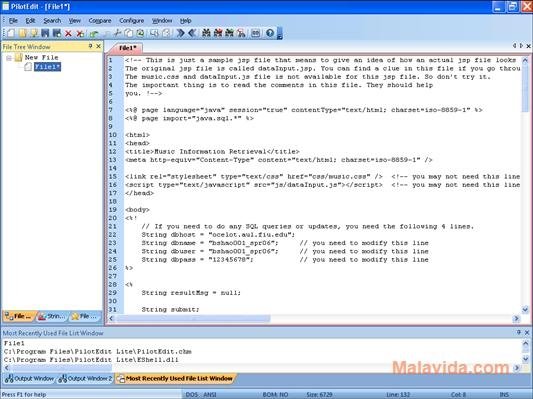Collapse the New File tree node
Screen dimensions: 533x399
(9, 58)
